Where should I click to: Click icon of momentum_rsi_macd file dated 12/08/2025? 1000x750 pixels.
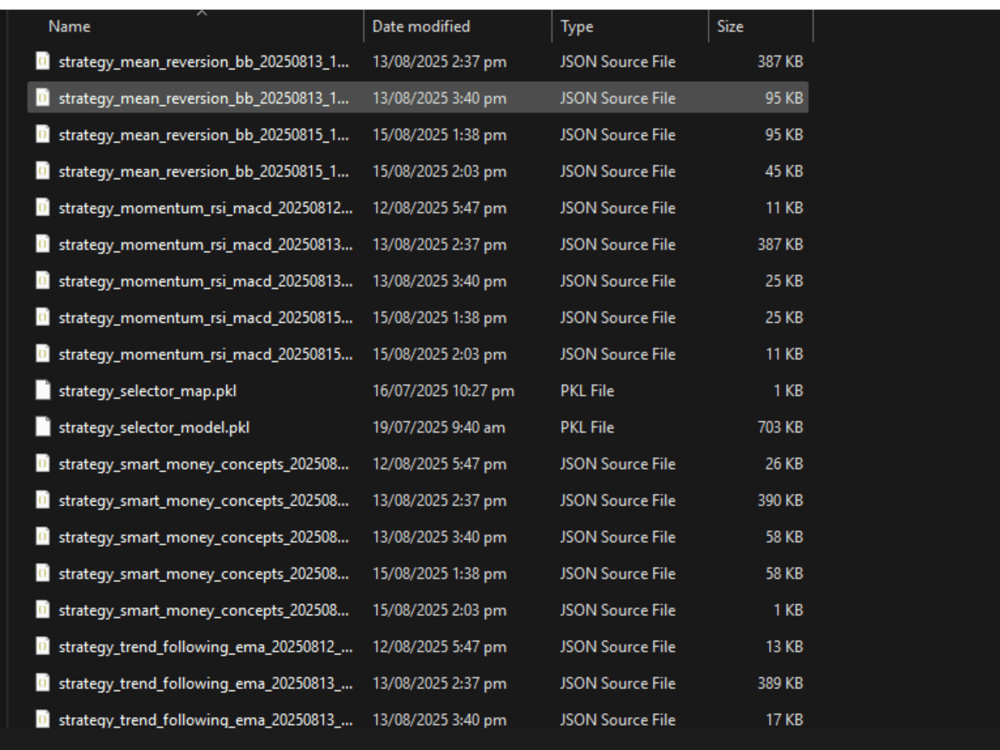(x=43, y=207)
